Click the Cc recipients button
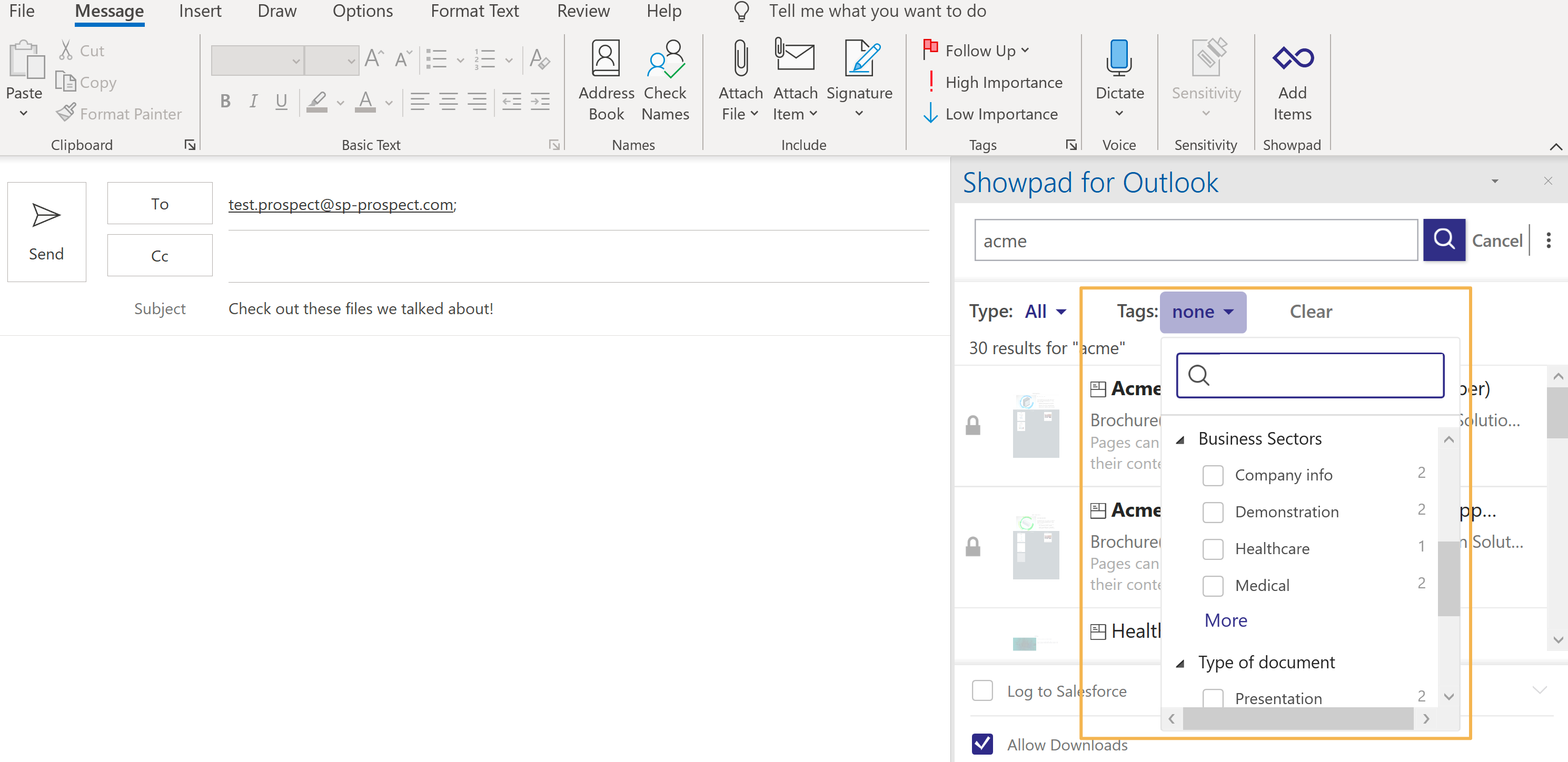Image resolution: width=1568 pixels, height=762 pixels. tap(160, 255)
